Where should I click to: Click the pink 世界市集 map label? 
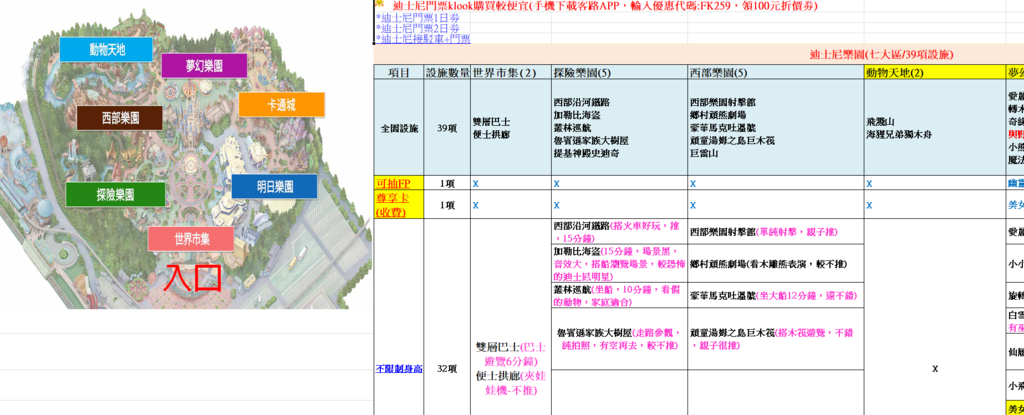click(x=191, y=239)
